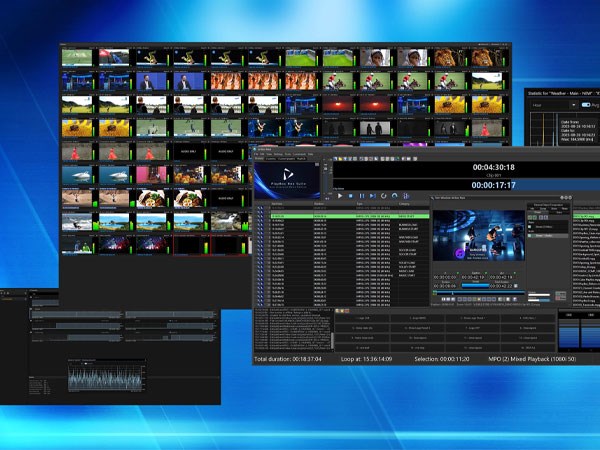Click the circular loop arrow beside Next

383,196
